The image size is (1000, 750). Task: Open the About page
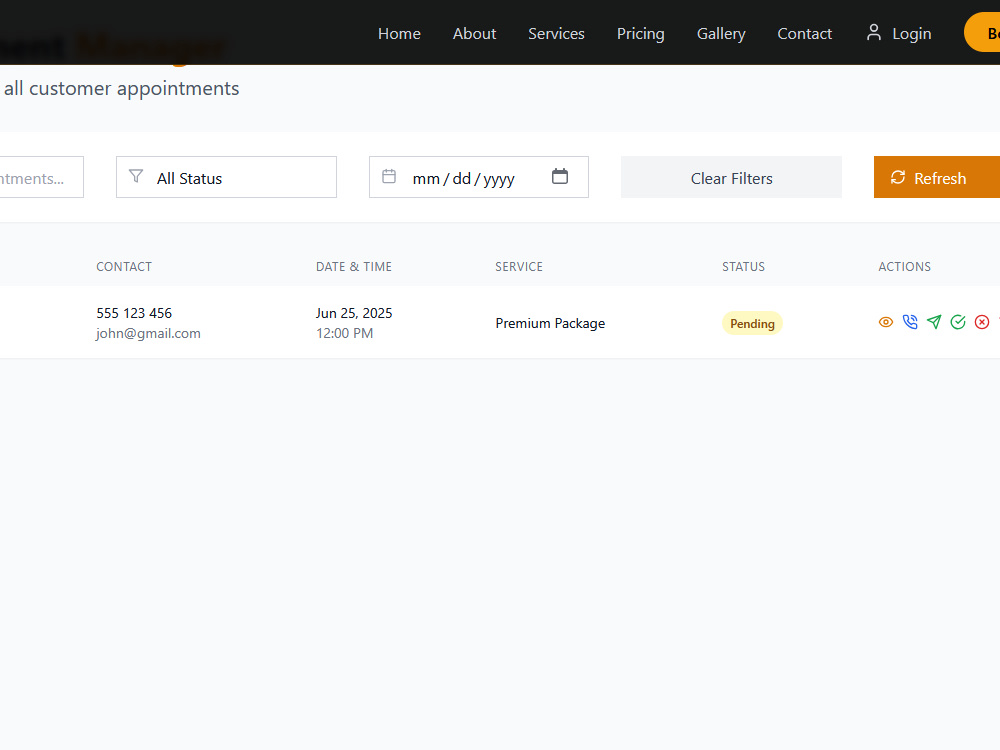[x=474, y=33]
